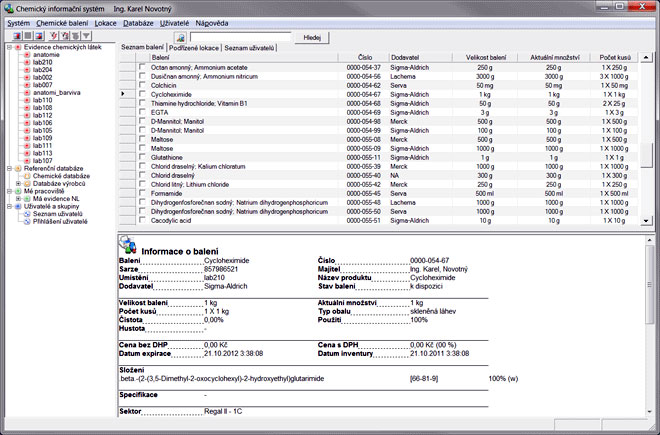
Task: Click the search icon left of search field
Action: coord(181,36)
